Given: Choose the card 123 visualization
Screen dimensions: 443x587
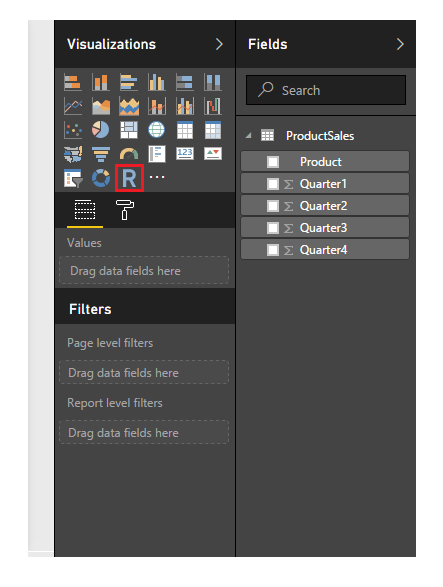Looking at the screenshot, I should point(185,153).
